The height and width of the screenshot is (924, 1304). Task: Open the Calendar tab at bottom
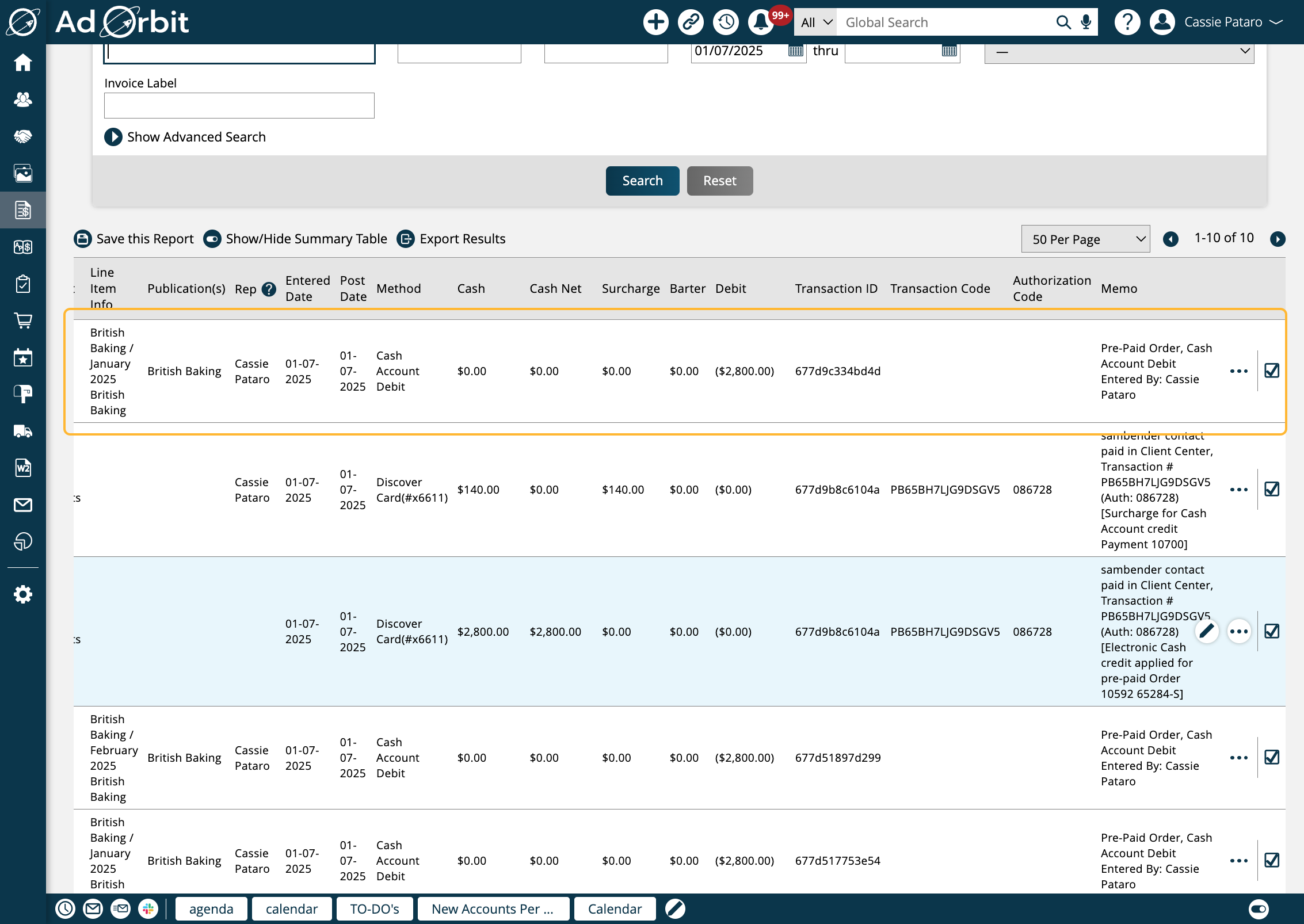click(615, 908)
